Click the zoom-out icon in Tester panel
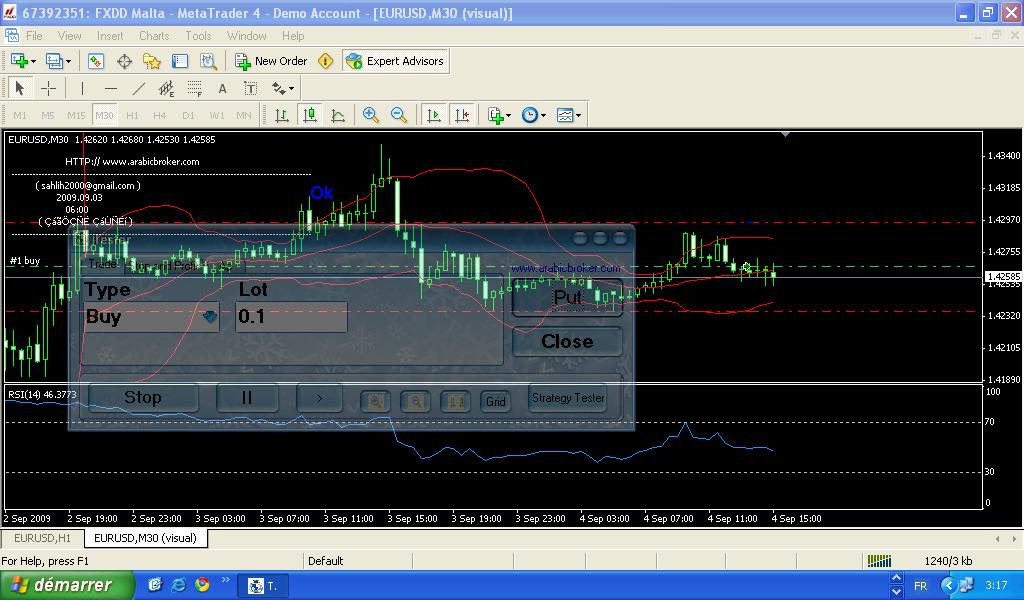1024x600 pixels. 415,401
